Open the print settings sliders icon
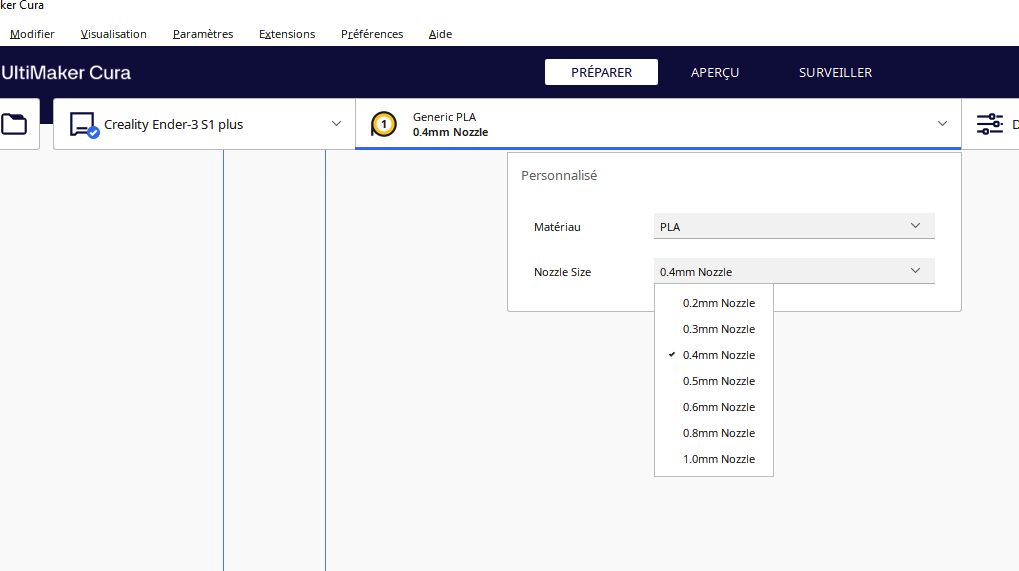This screenshot has width=1019, height=571. click(989, 124)
